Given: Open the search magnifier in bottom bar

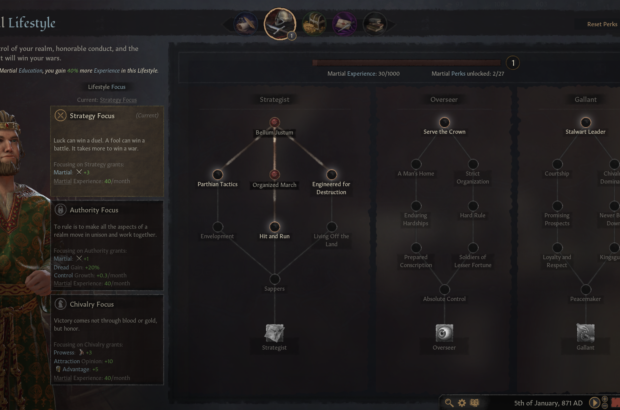Looking at the screenshot, I should [449, 402].
